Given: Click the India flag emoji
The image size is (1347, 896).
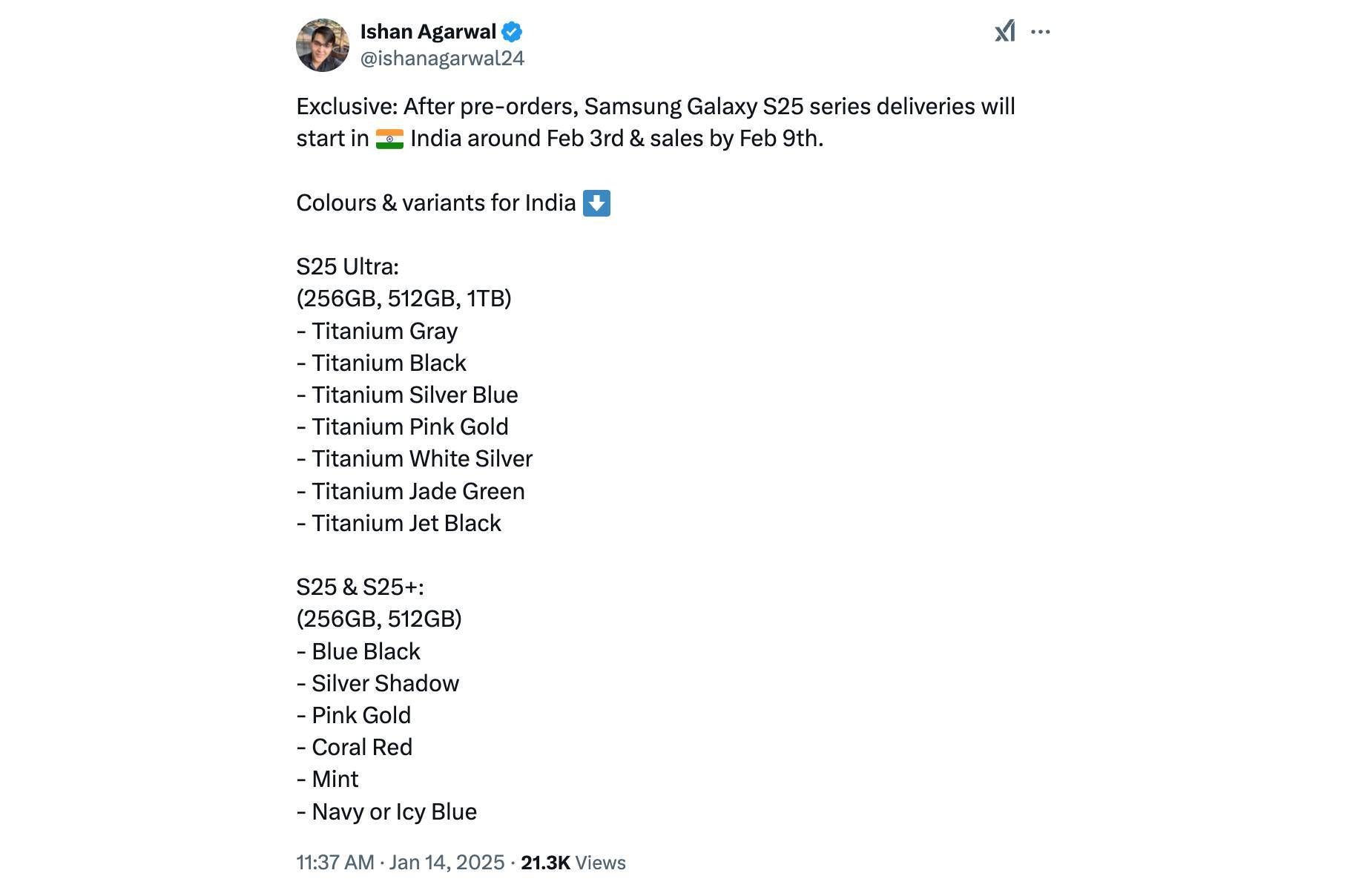Looking at the screenshot, I should tap(389, 139).
